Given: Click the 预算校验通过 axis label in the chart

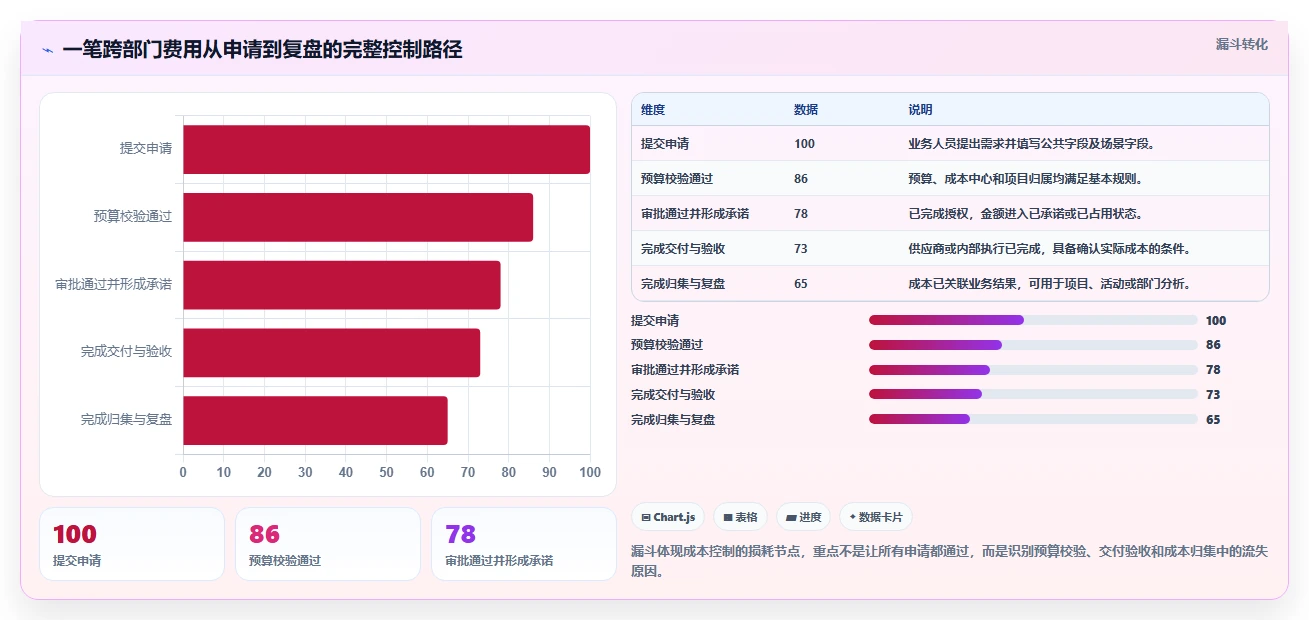Looking at the screenshot, I should click(133, 216).
